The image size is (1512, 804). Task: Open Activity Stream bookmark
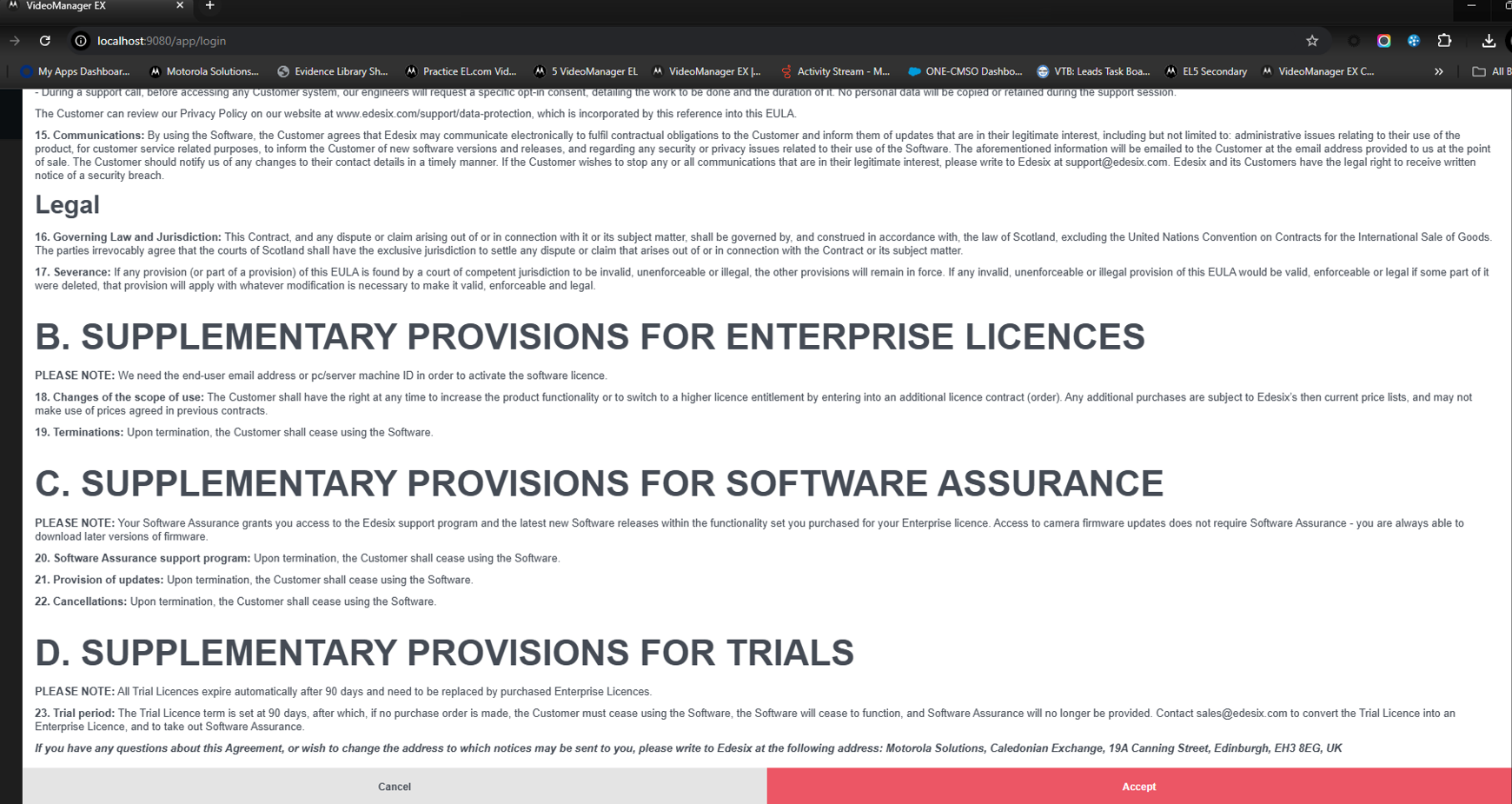pyautogui.click(x=835, y=71)
